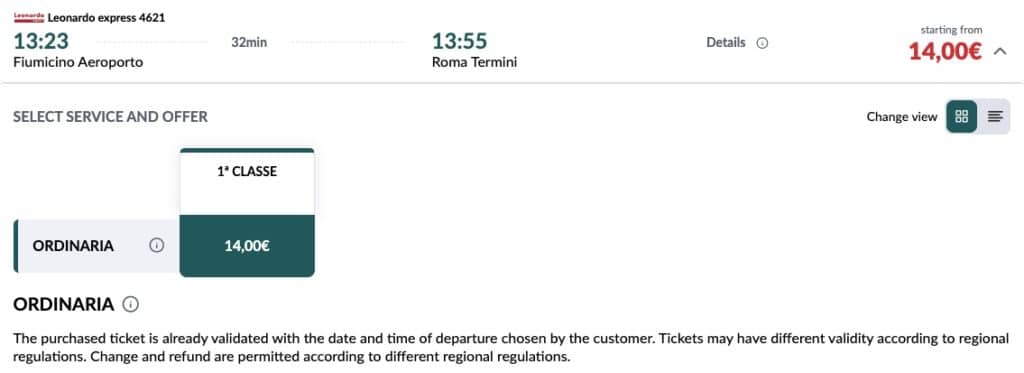
Task: Click the info icon beside the ORDINARIA heading
Action: [x=131, y=304]
